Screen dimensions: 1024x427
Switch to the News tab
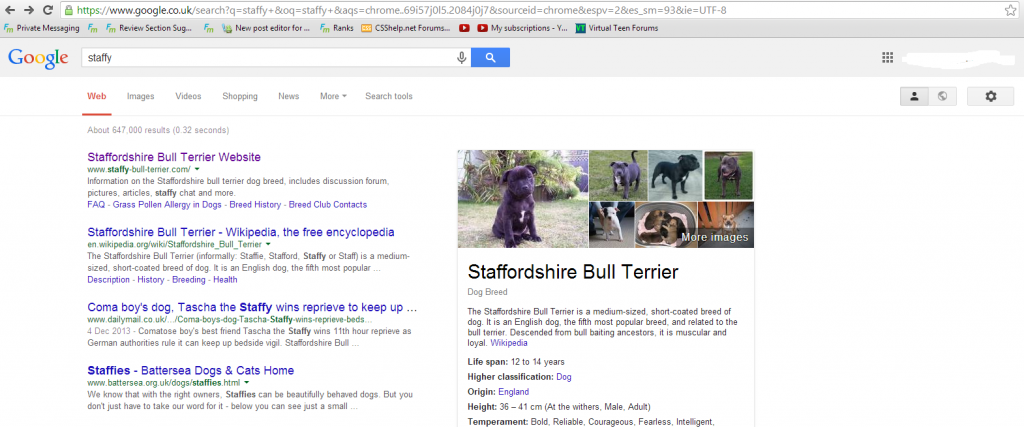click(x=289, y=96)
